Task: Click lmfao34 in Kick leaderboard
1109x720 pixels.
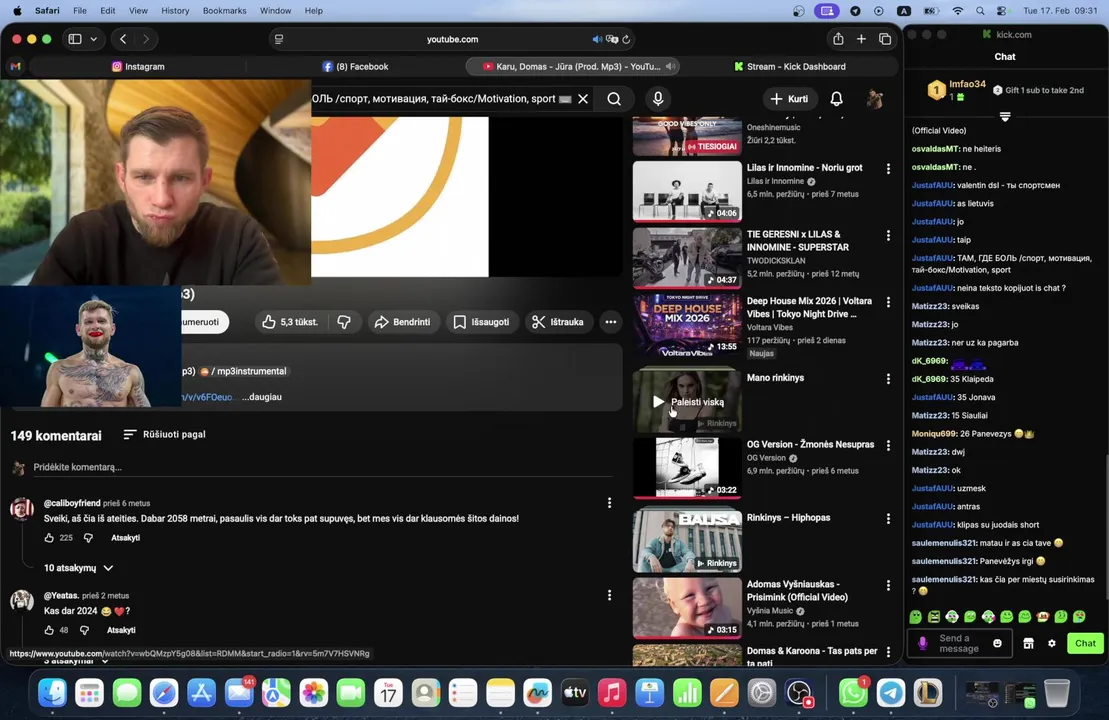Action: [967, 83]
